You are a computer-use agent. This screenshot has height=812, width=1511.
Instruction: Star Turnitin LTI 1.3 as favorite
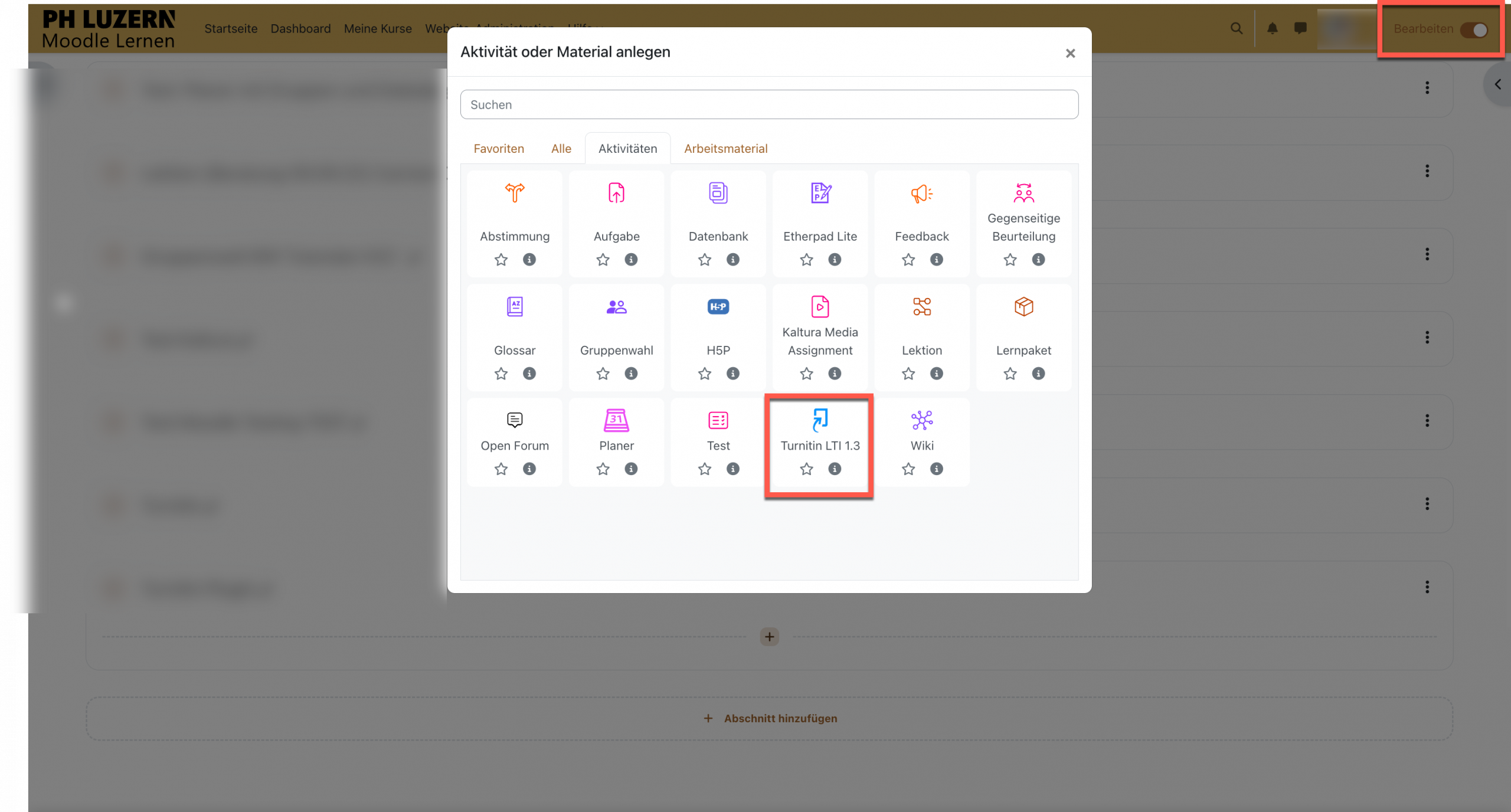click(x=807, y=469)
